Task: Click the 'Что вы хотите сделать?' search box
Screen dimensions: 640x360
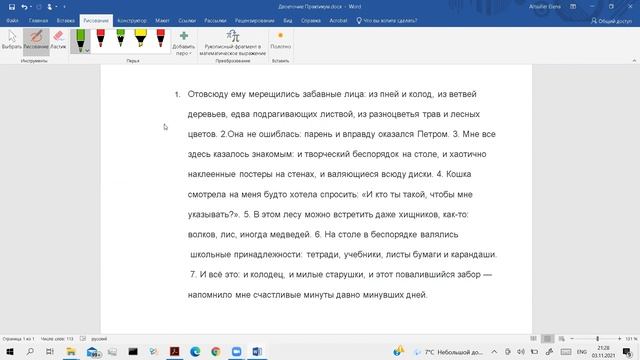Action: pos(387,20)
